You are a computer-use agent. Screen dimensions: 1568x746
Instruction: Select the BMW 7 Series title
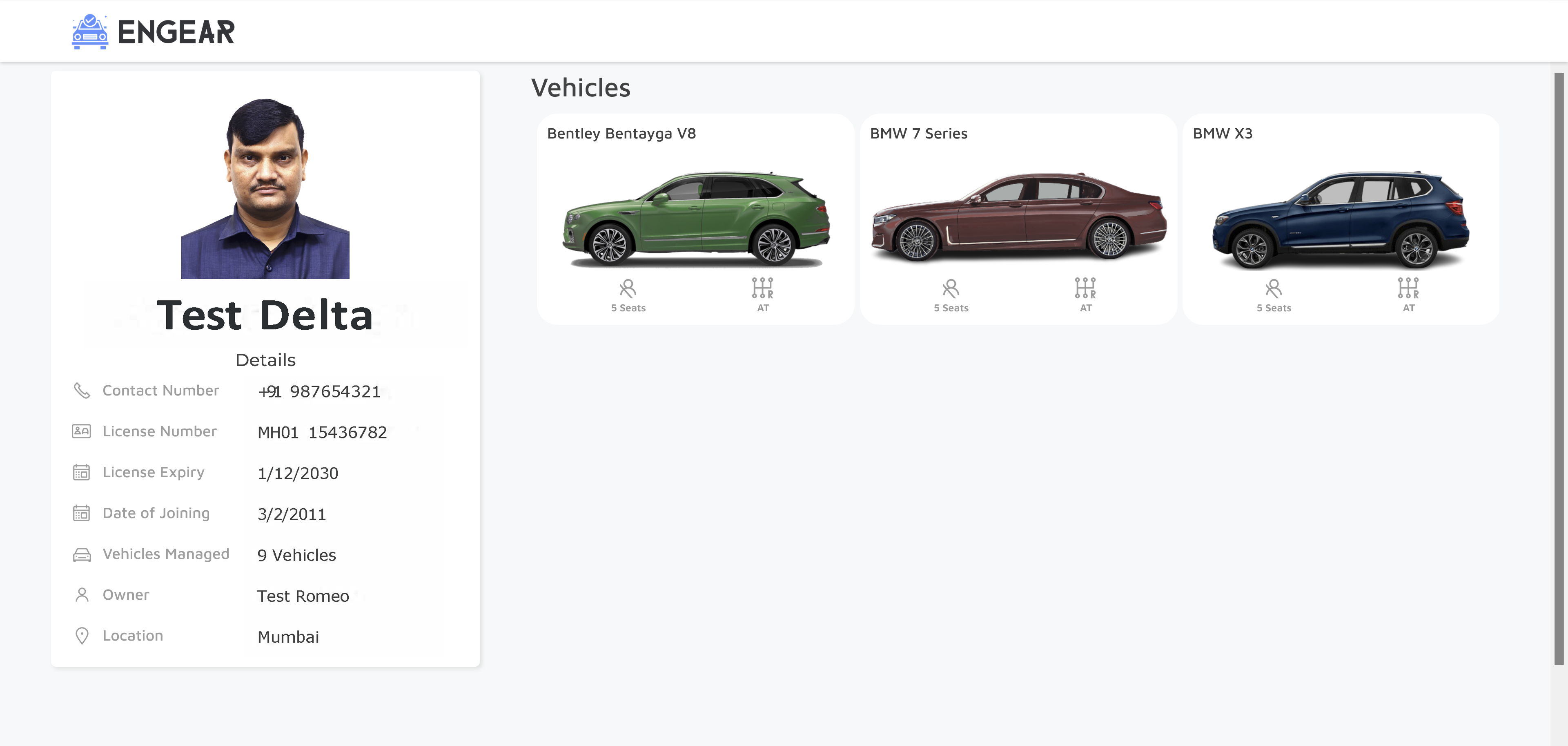918,133
